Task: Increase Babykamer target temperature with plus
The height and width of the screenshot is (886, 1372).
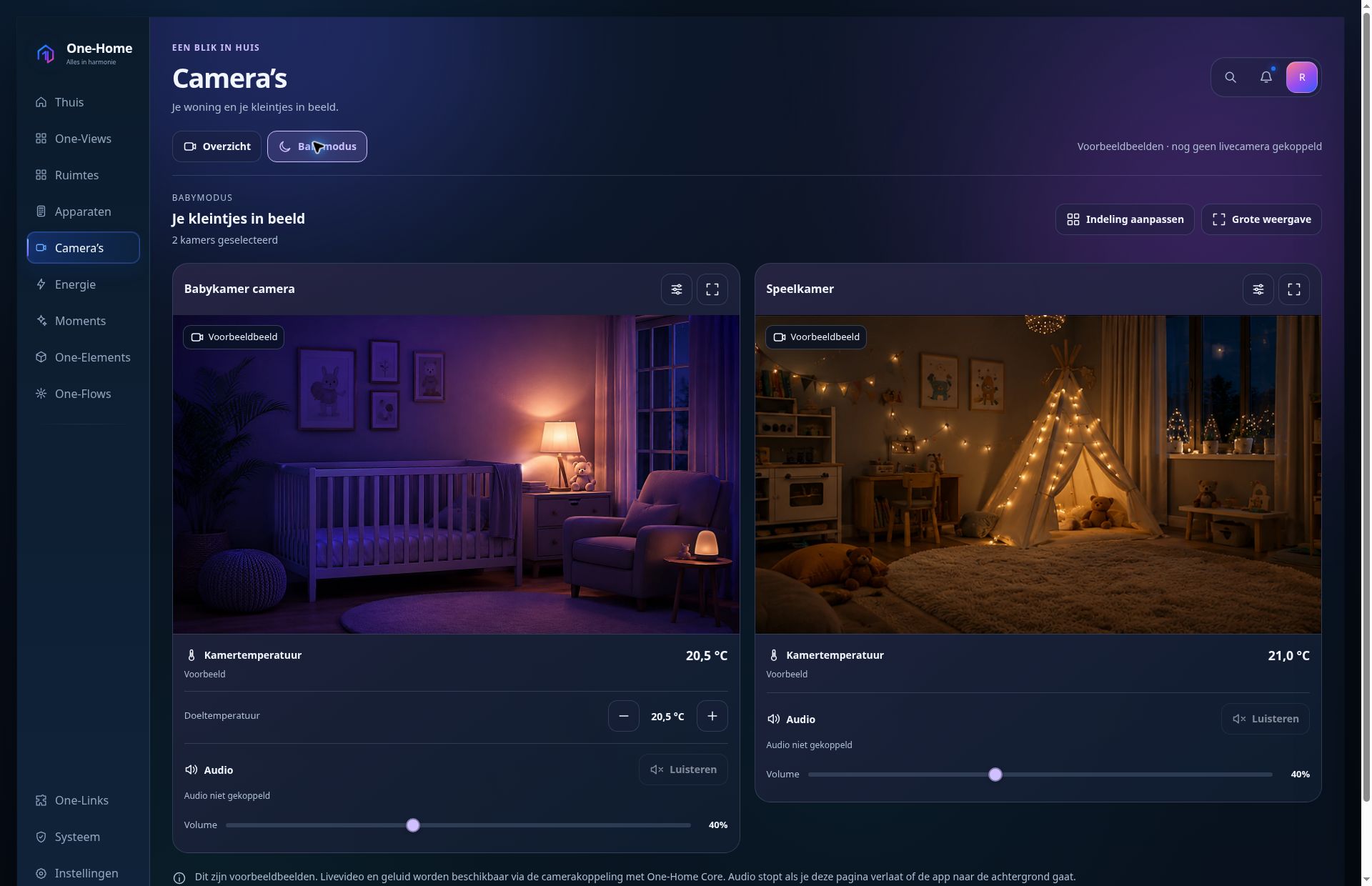Action: click(712, 716)
